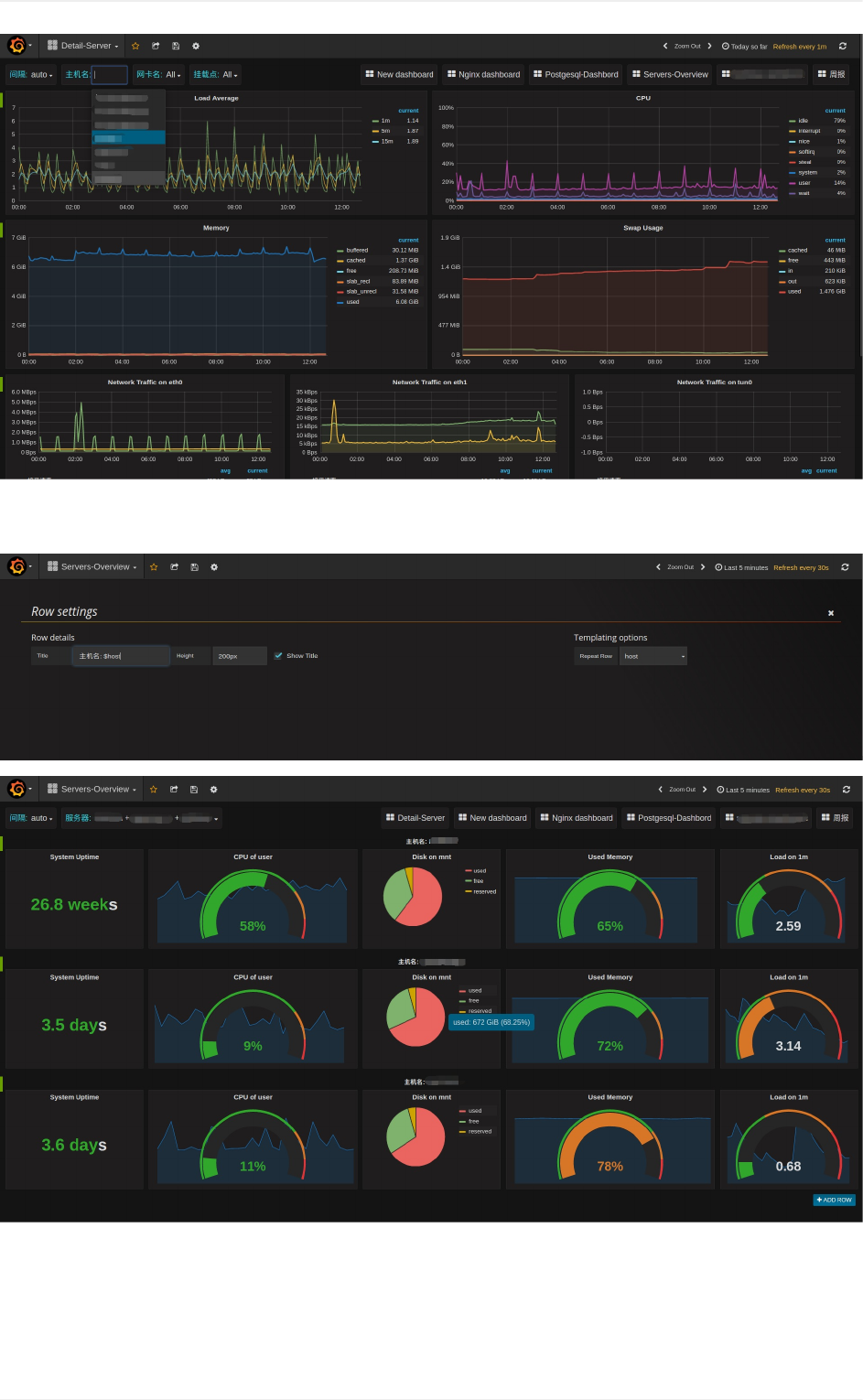Screen dimensions: 863x1400
Task: Toggle the 15m series in Load Average legend
Action: [387, 141]
